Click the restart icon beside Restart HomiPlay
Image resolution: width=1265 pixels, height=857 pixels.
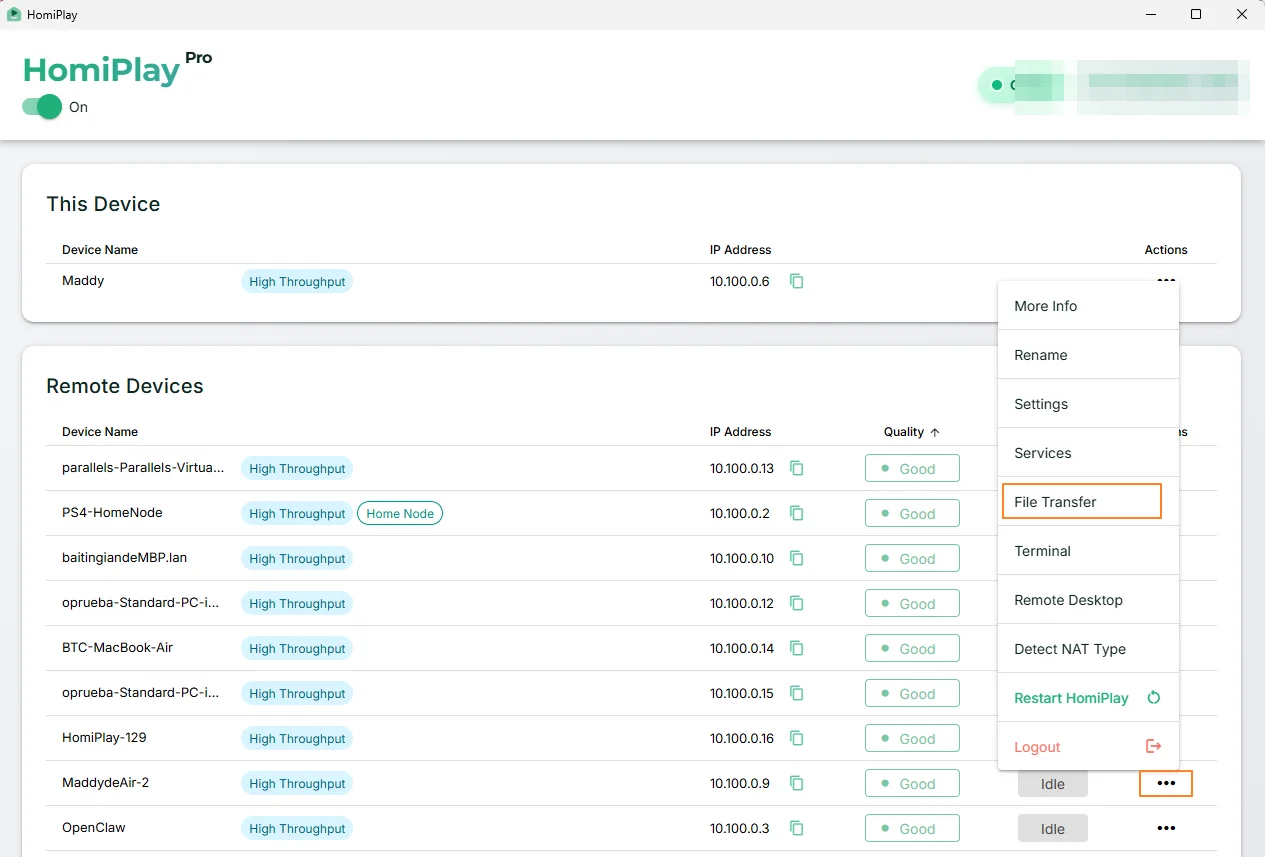pos(1153,698)
